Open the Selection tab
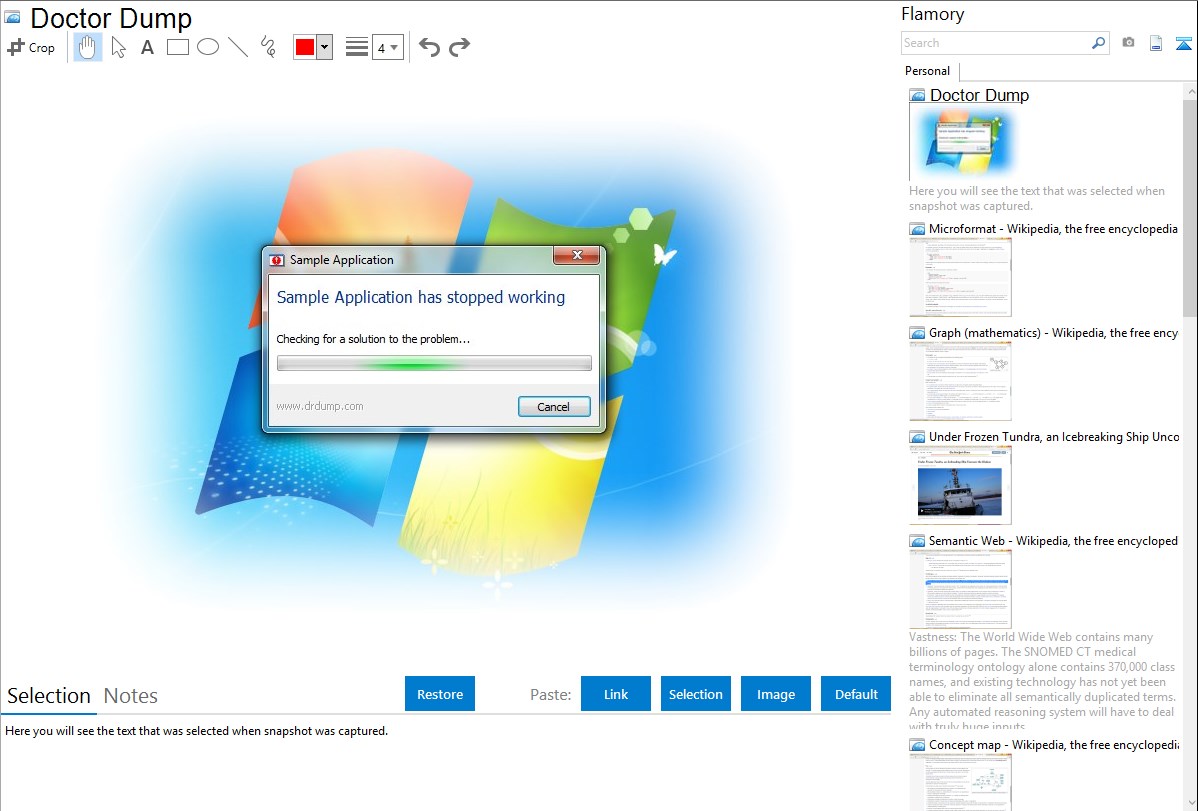This screenshot has width=1198, height=811. (x=49, y=696)
